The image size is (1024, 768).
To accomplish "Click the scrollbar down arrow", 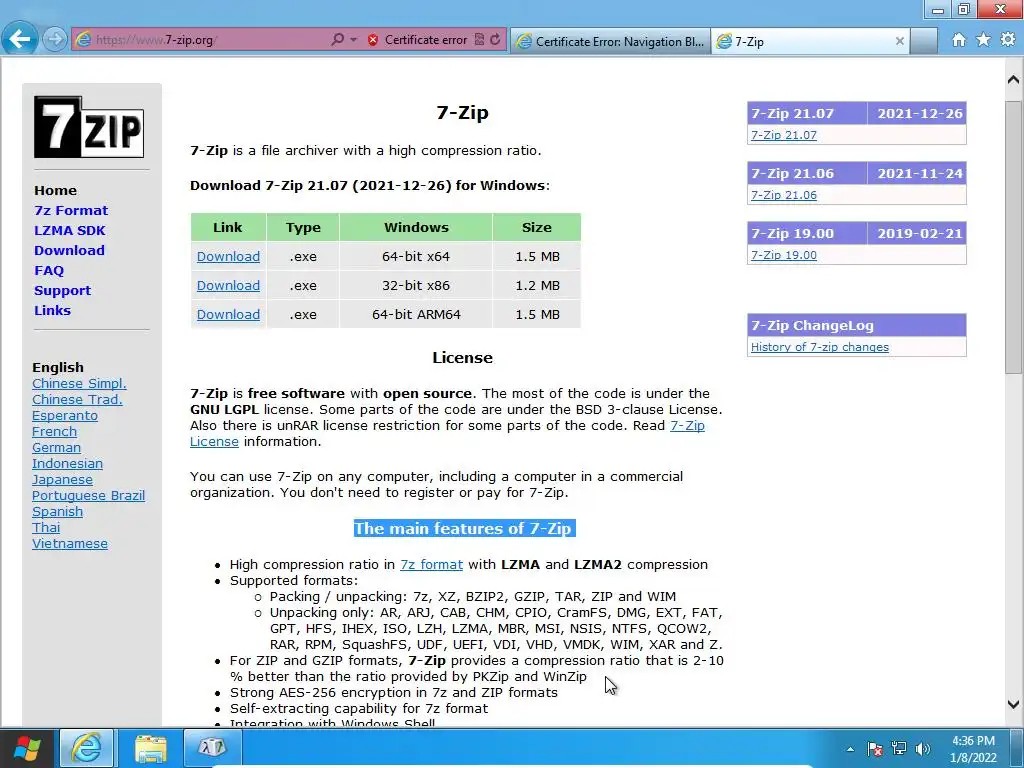I will (x=1013, y=704).
